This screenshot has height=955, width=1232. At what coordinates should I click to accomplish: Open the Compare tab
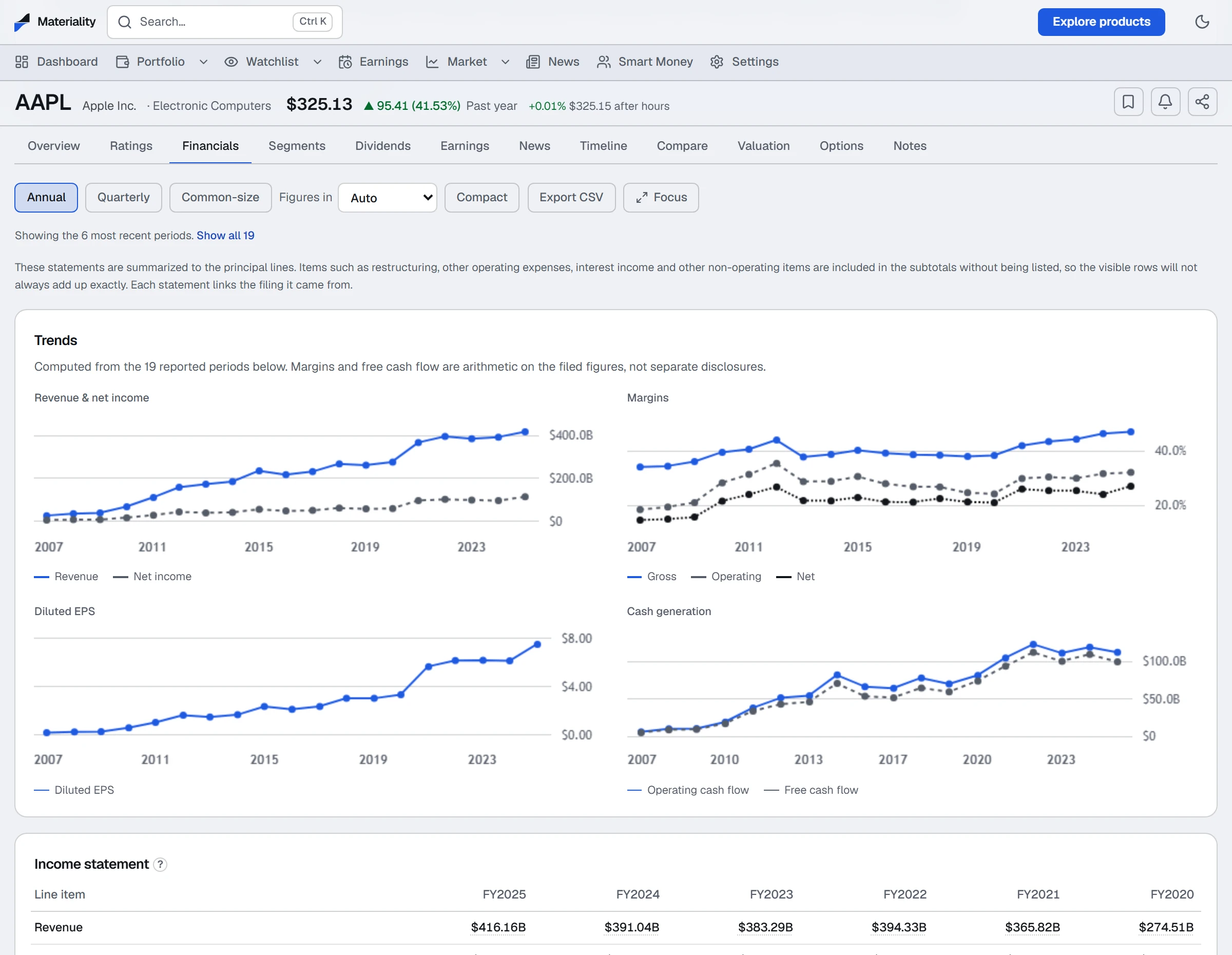pos(682,145)
